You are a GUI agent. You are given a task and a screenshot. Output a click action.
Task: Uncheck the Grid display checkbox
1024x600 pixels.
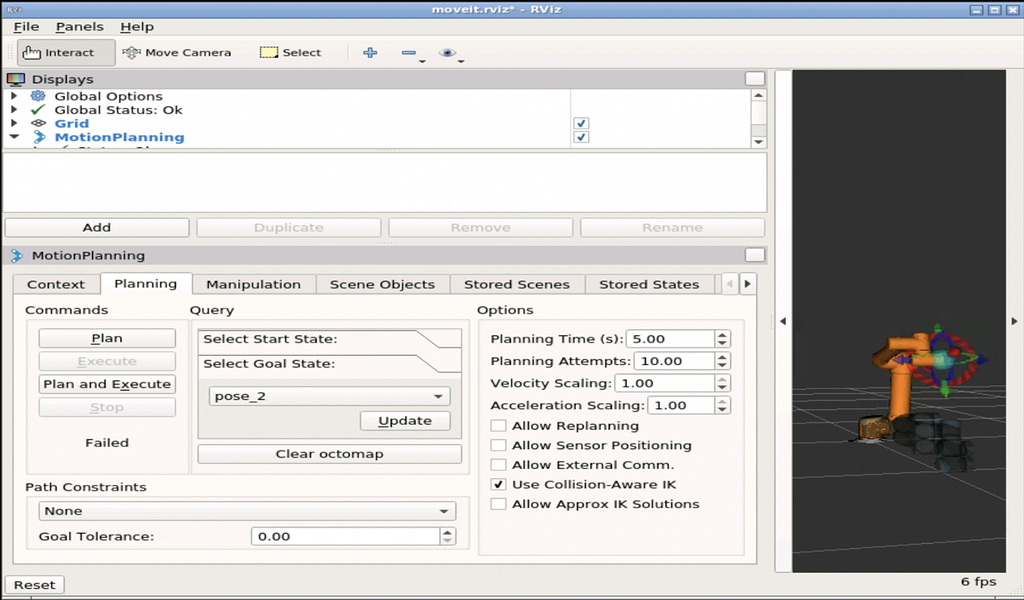pos(581,123)
